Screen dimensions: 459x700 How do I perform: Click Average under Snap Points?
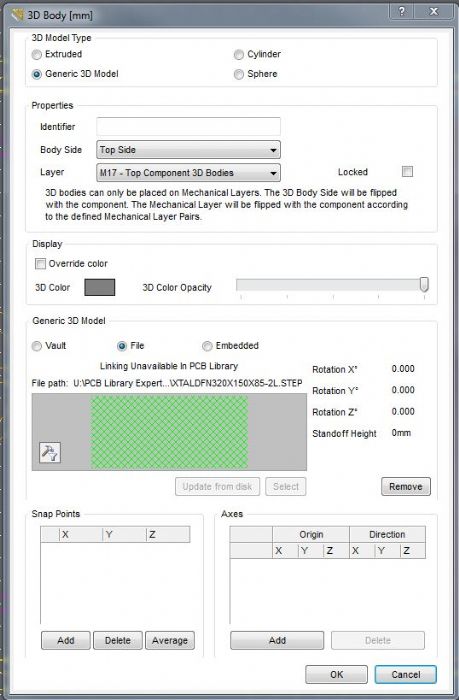click(170, 640)
